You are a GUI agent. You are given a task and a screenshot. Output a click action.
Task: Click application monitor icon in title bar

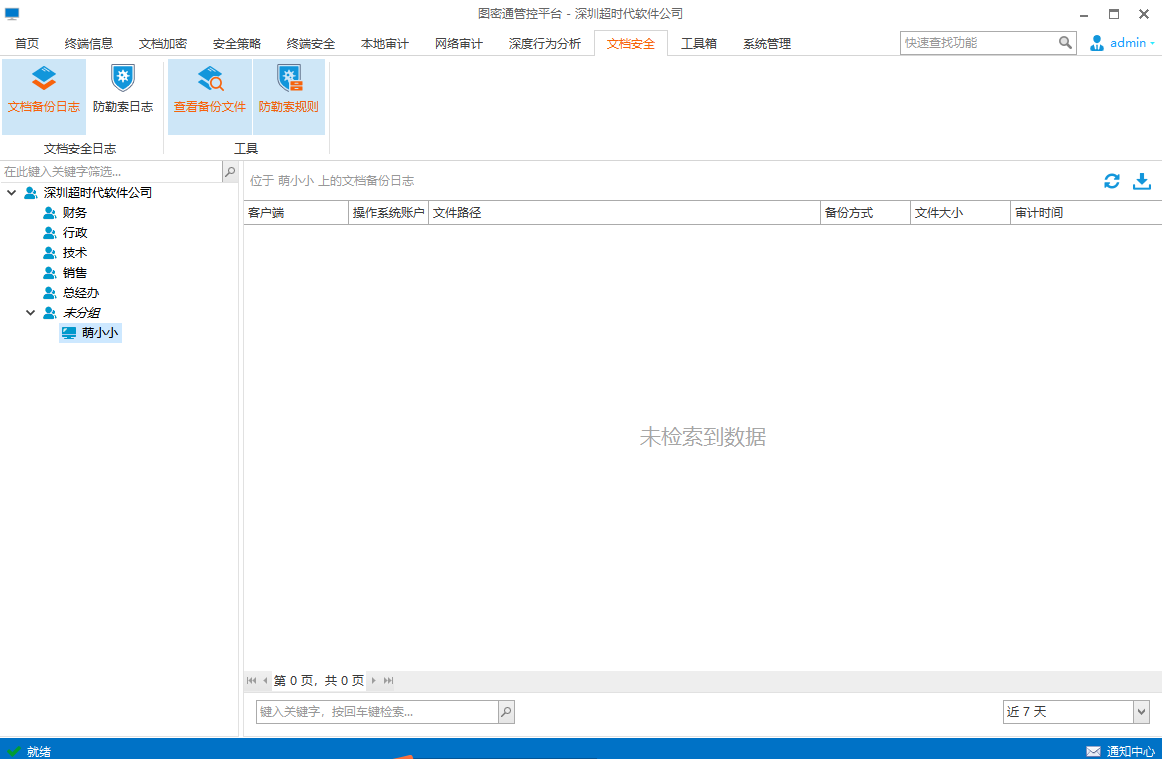(12, 13)
